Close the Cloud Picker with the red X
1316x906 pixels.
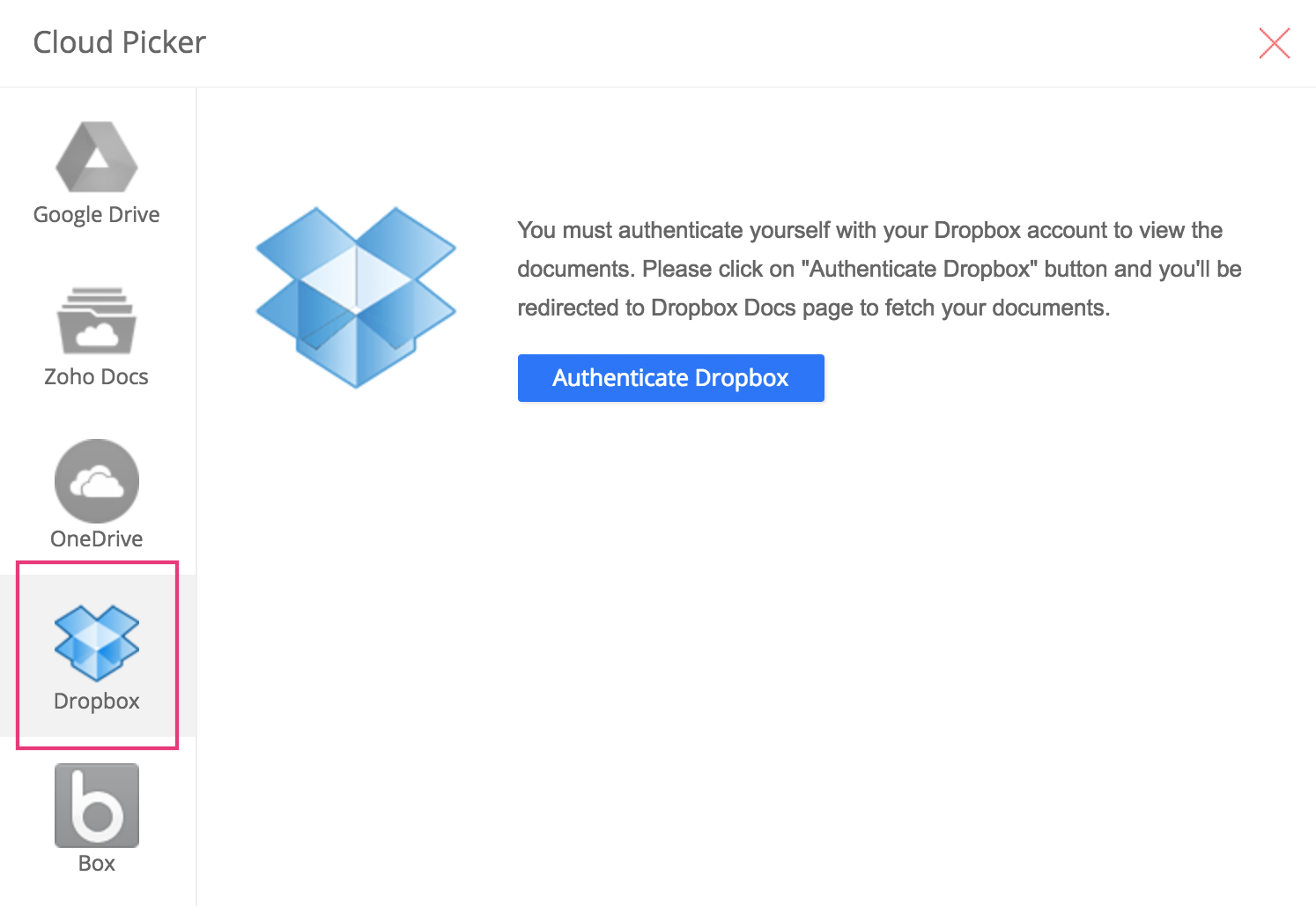(1274, 43)
